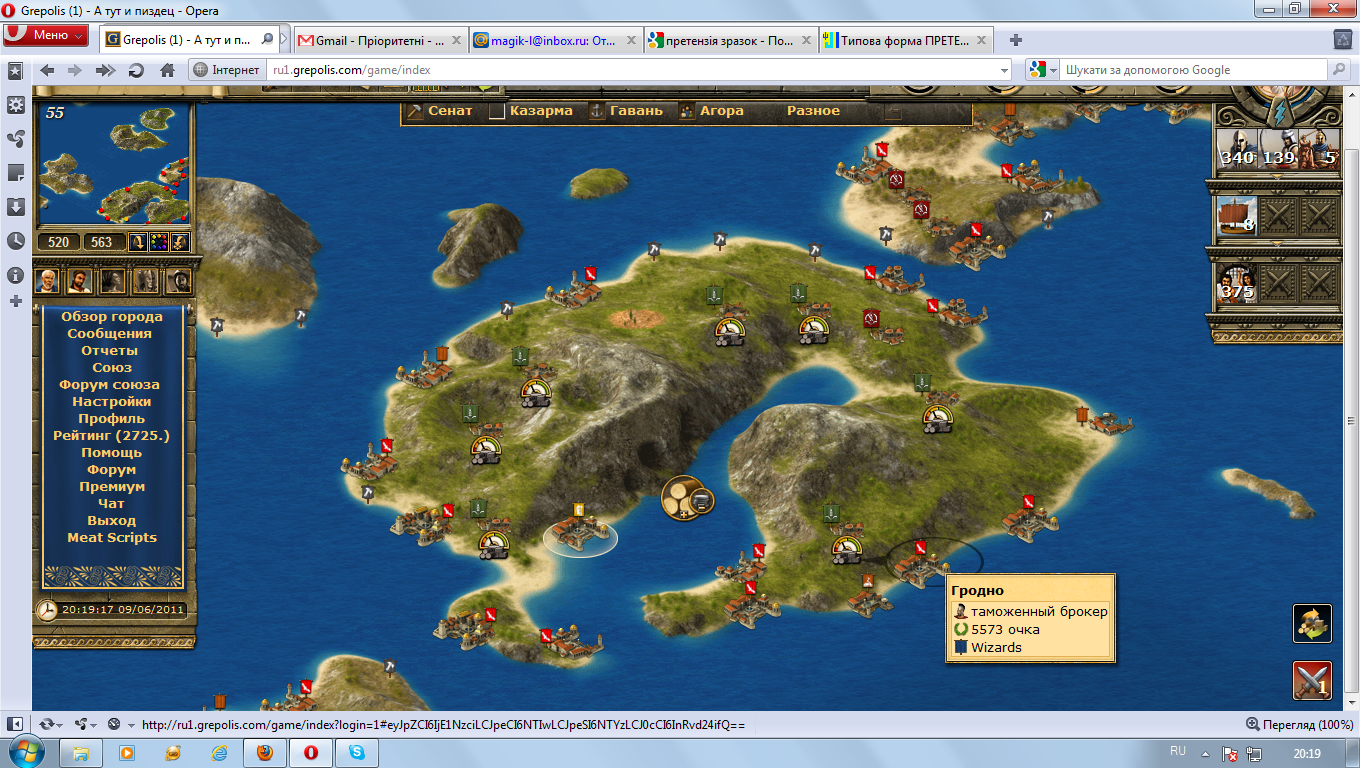Screen dimensions: 1360x768
Task: Open the Разное menu item
Action: click(813, 111)
